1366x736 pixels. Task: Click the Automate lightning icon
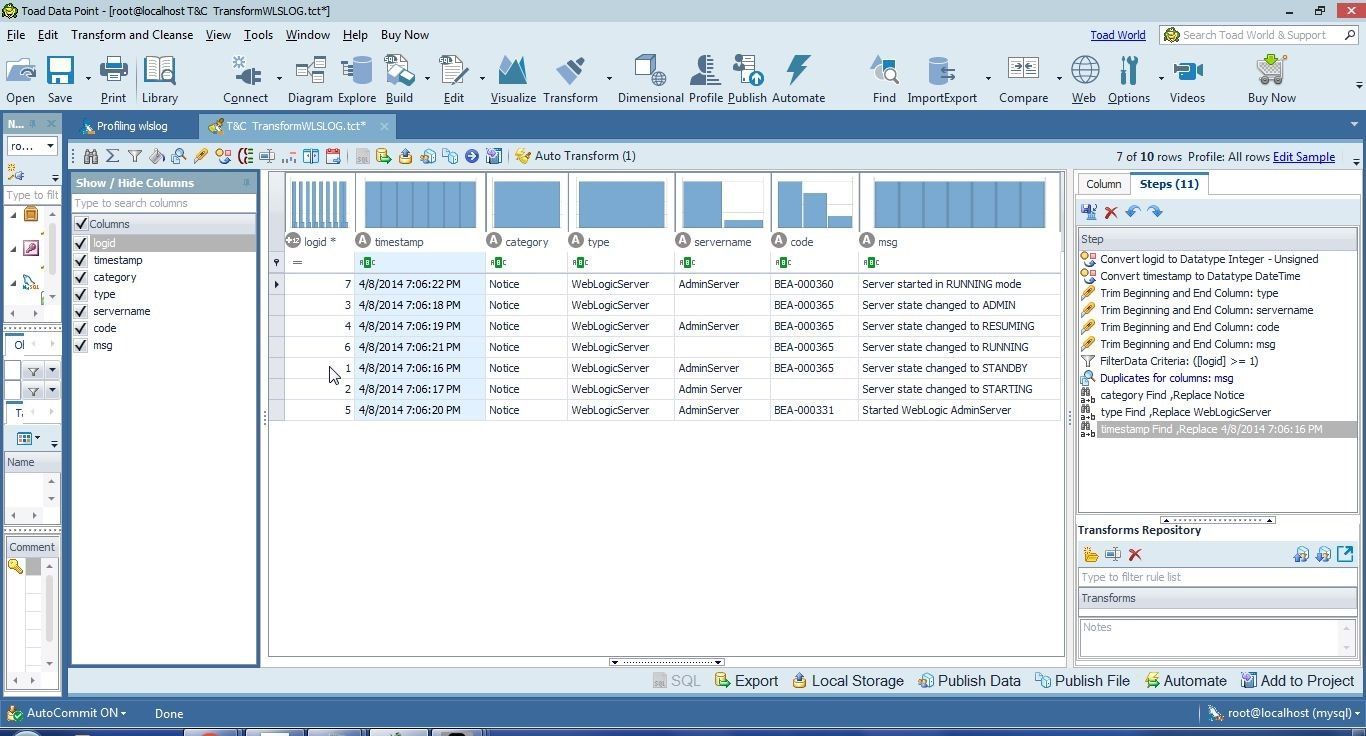[x=798, y=80]
